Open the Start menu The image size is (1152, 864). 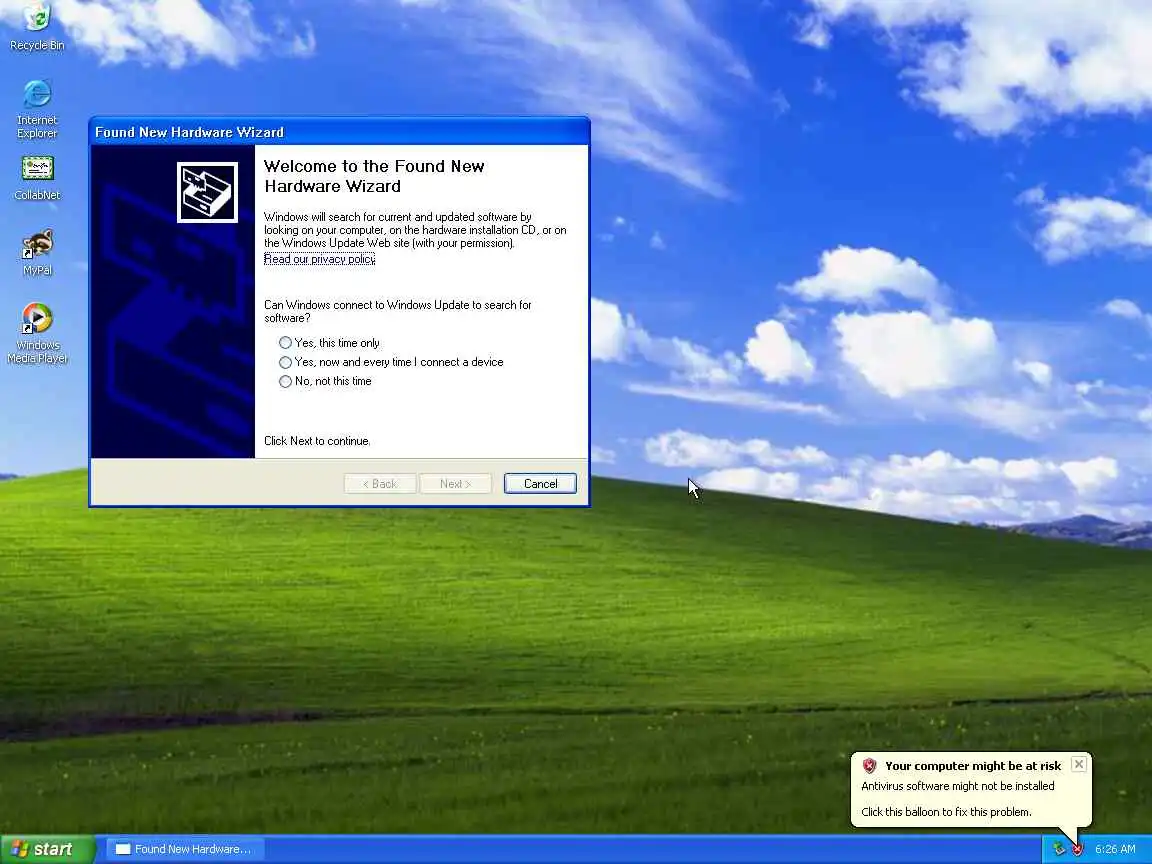[x=47, y=849]
